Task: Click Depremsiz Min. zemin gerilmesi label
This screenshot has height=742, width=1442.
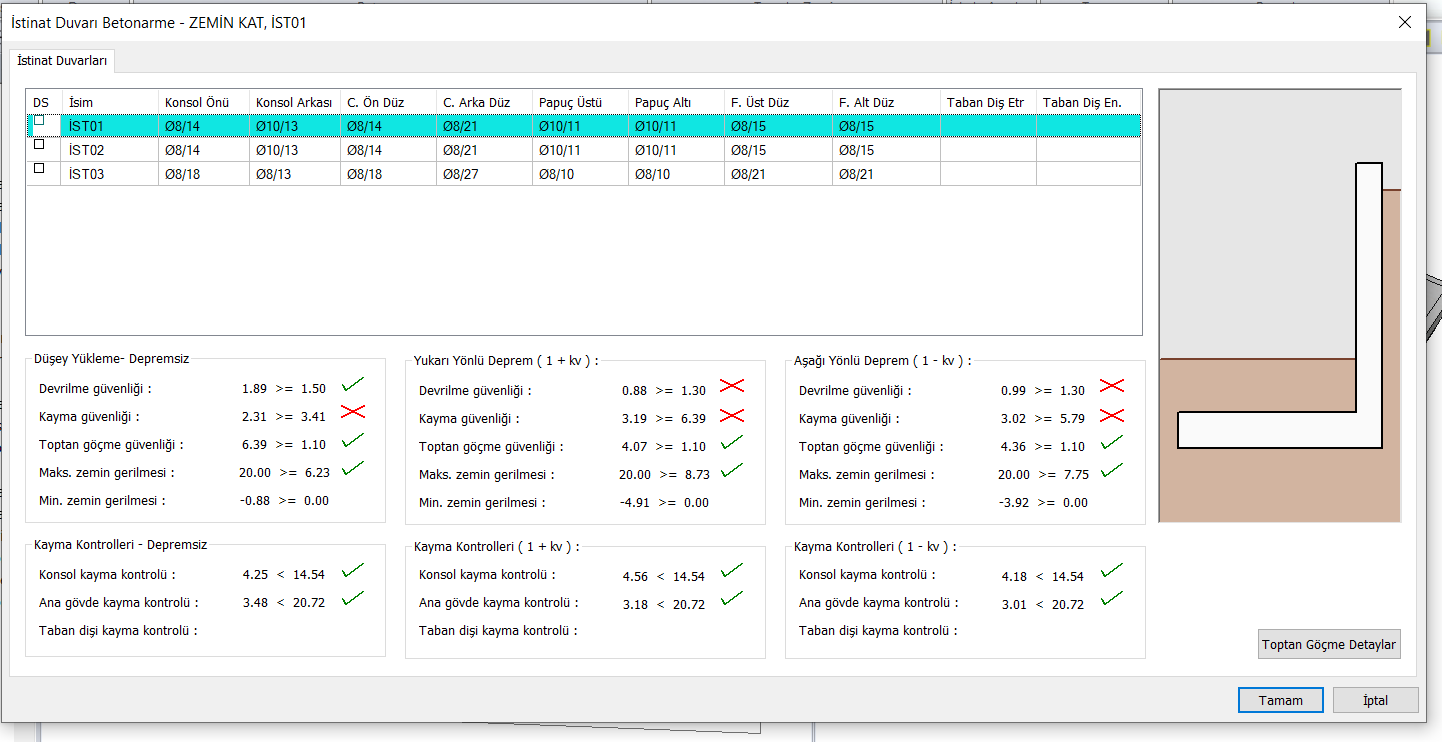Action: [x=102, y=501]
